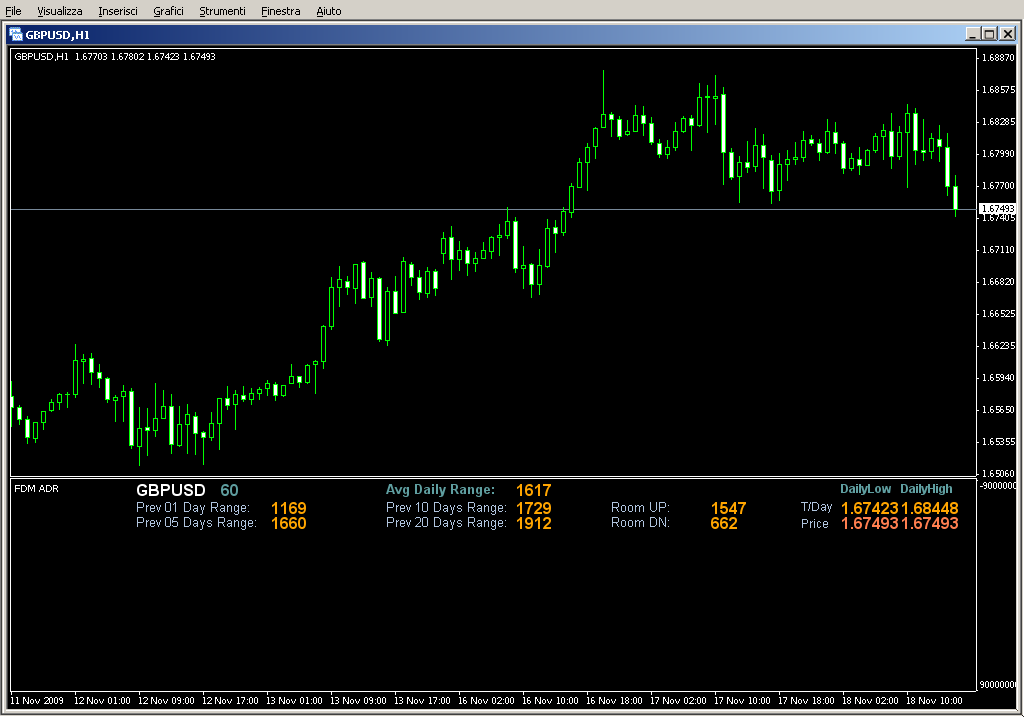The width and height of the screenshot is (1024, 717).
Task: Close the GBPUSD,H1 chart window
Action: tap(1008, 34)
